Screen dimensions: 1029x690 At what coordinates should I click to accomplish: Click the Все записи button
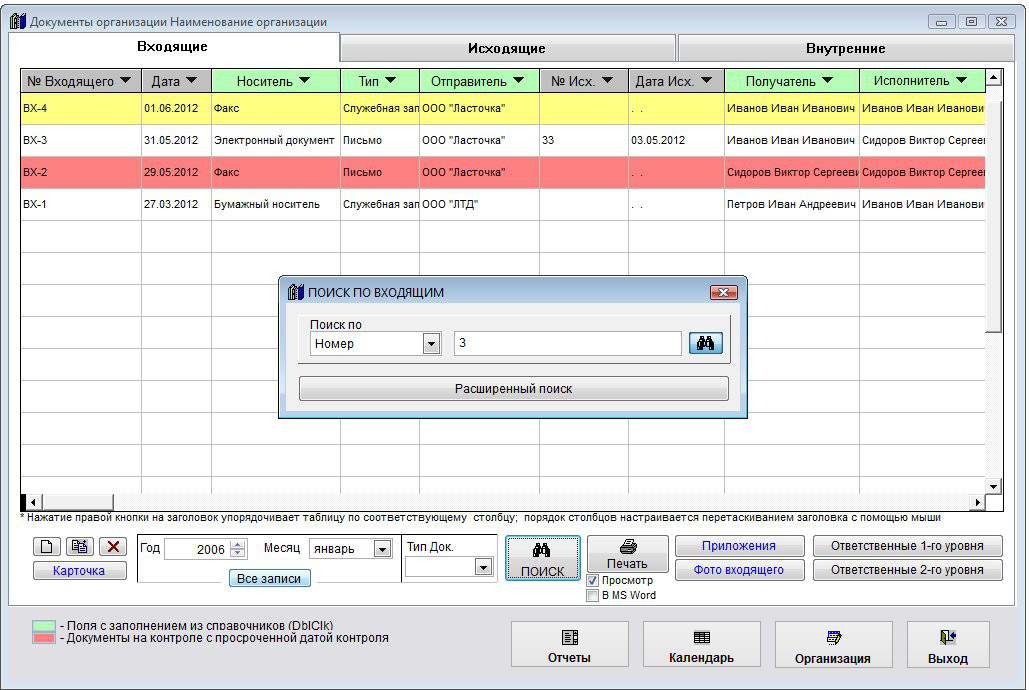pos(269,578)
